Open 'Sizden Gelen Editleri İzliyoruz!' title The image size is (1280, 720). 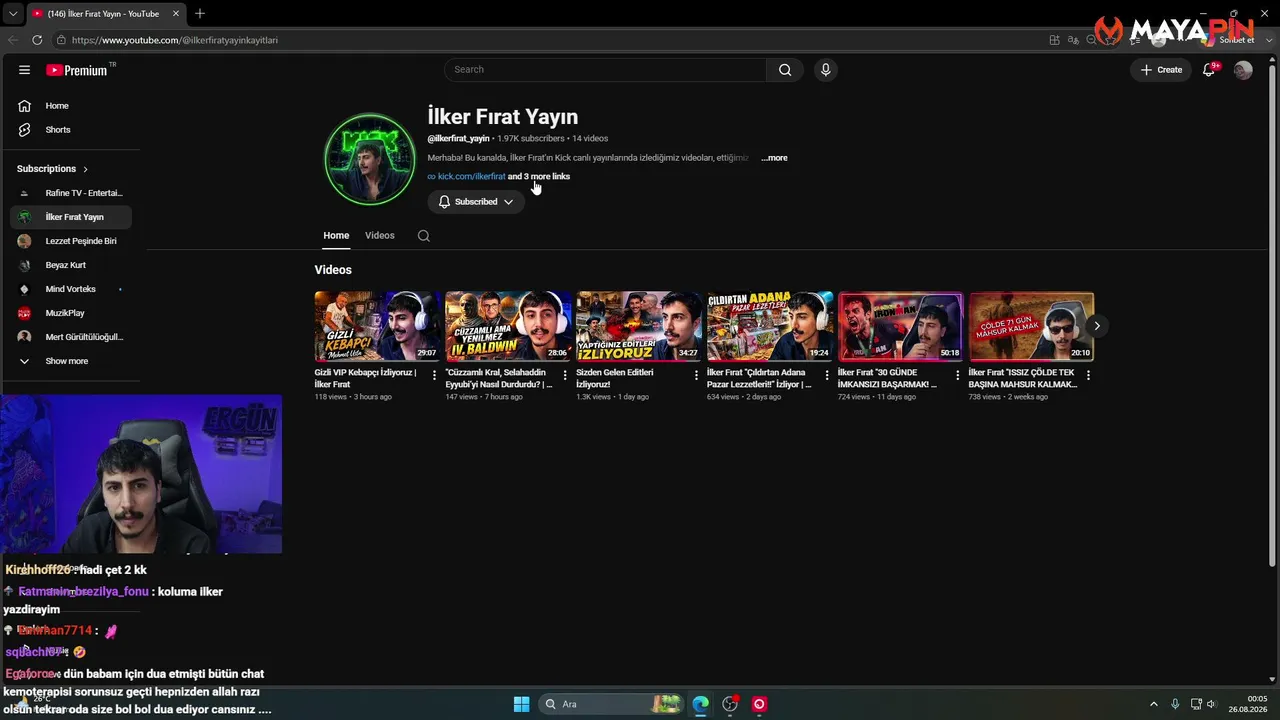pyautogui.click(x=615, y=378)
